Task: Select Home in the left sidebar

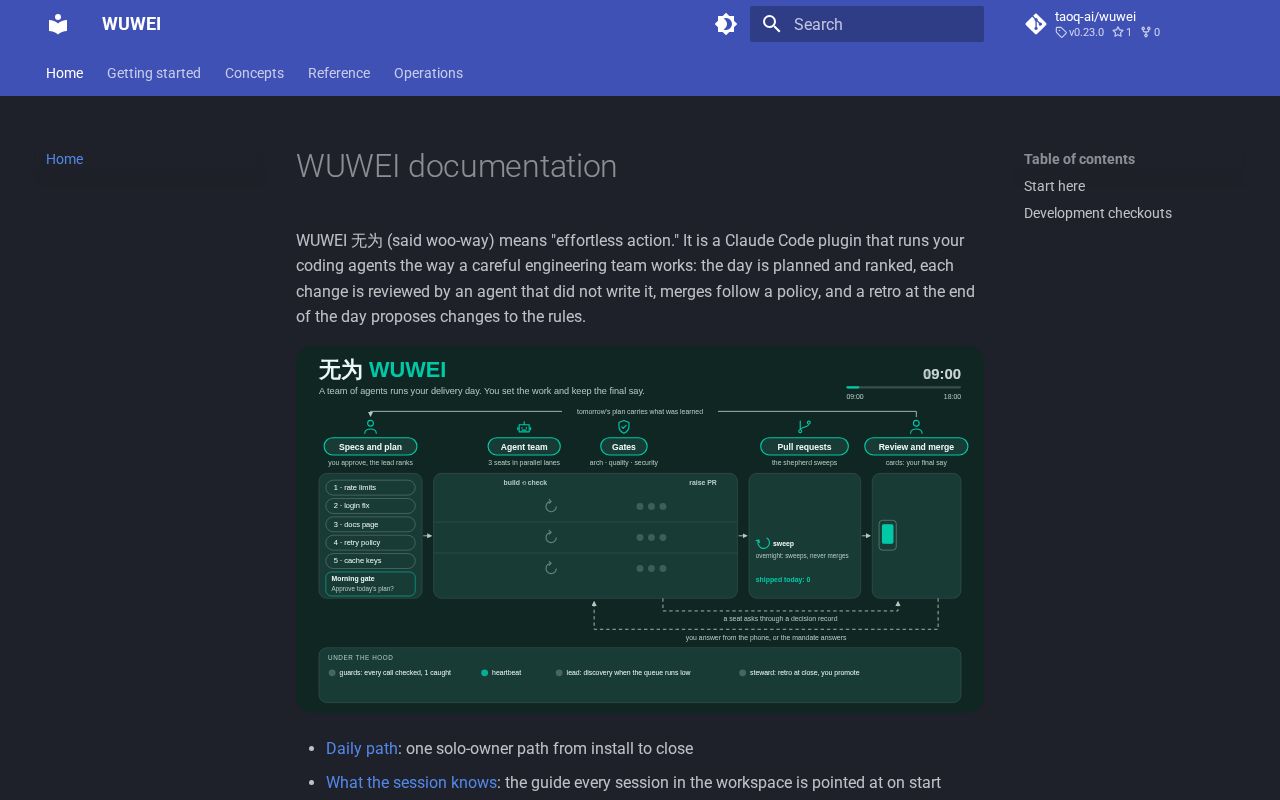Action: tap(65, 159)
